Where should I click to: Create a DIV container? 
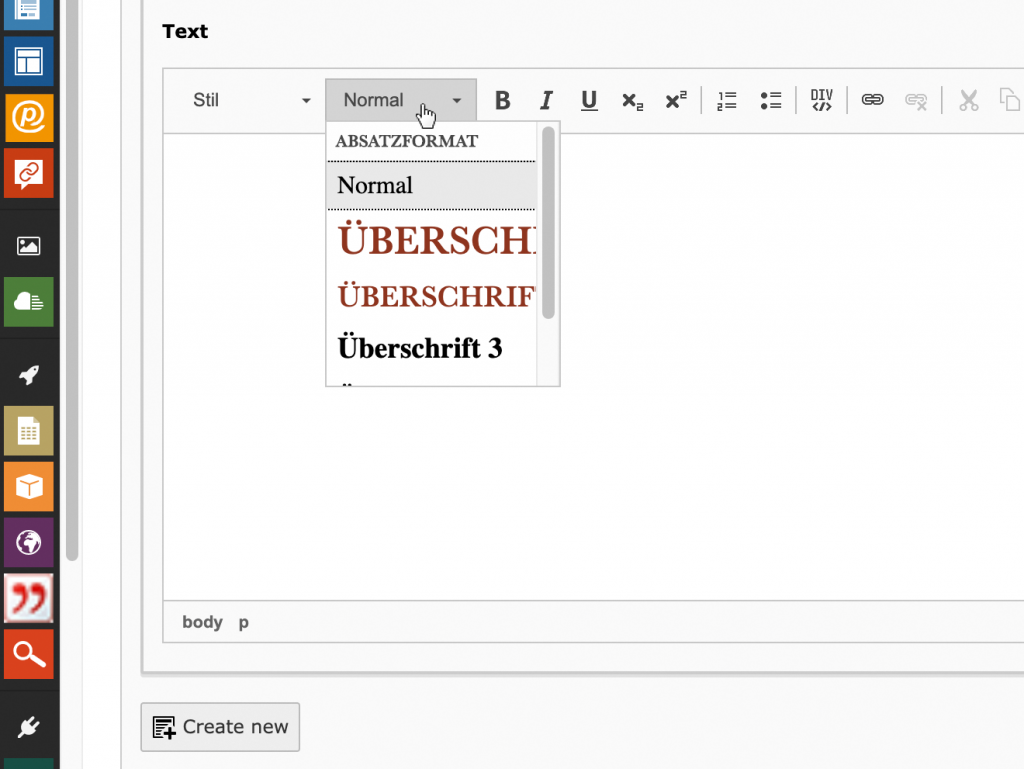(x=822, y=101)
